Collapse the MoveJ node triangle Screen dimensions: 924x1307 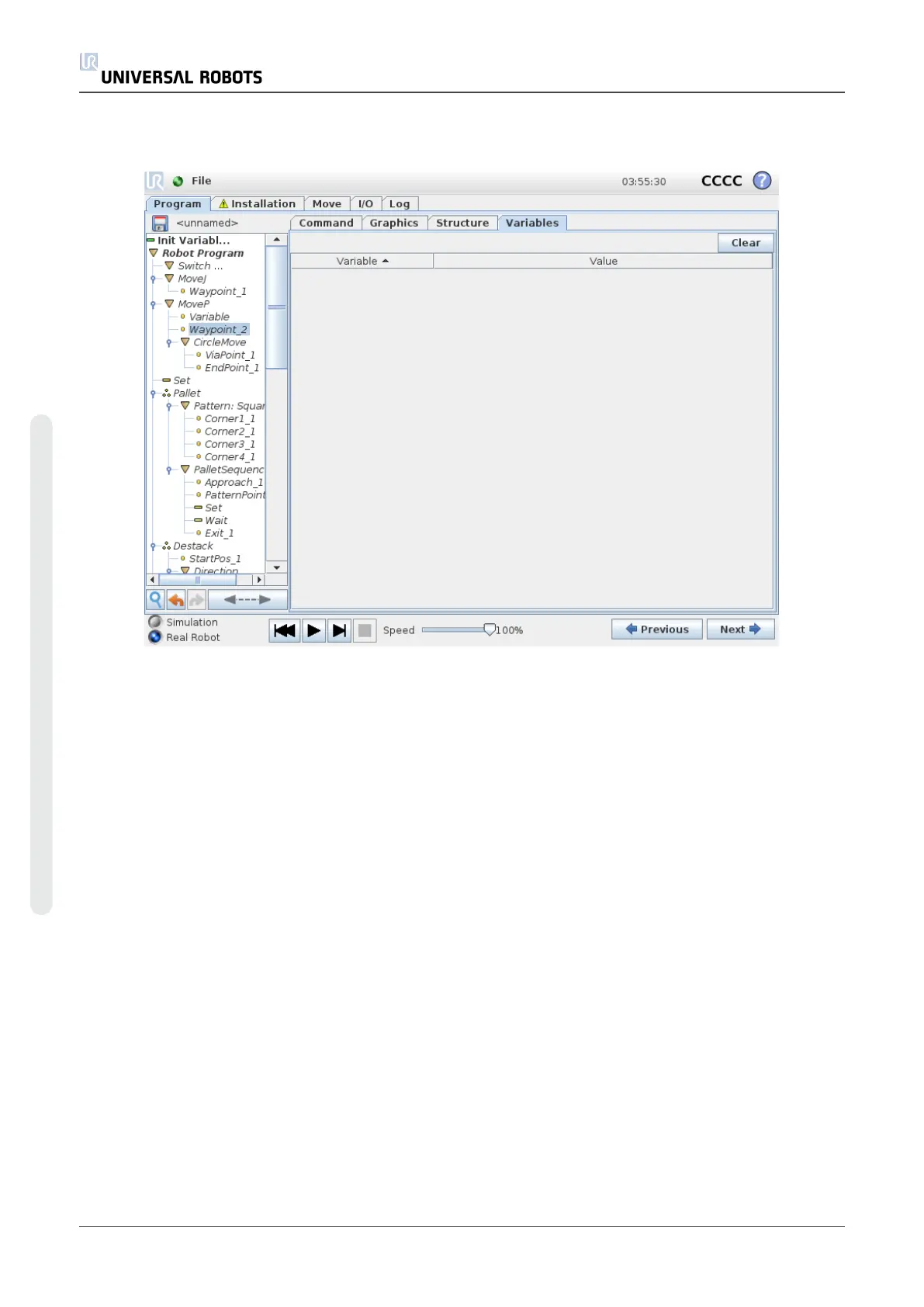pyautogui.click(x=169, y=278)
